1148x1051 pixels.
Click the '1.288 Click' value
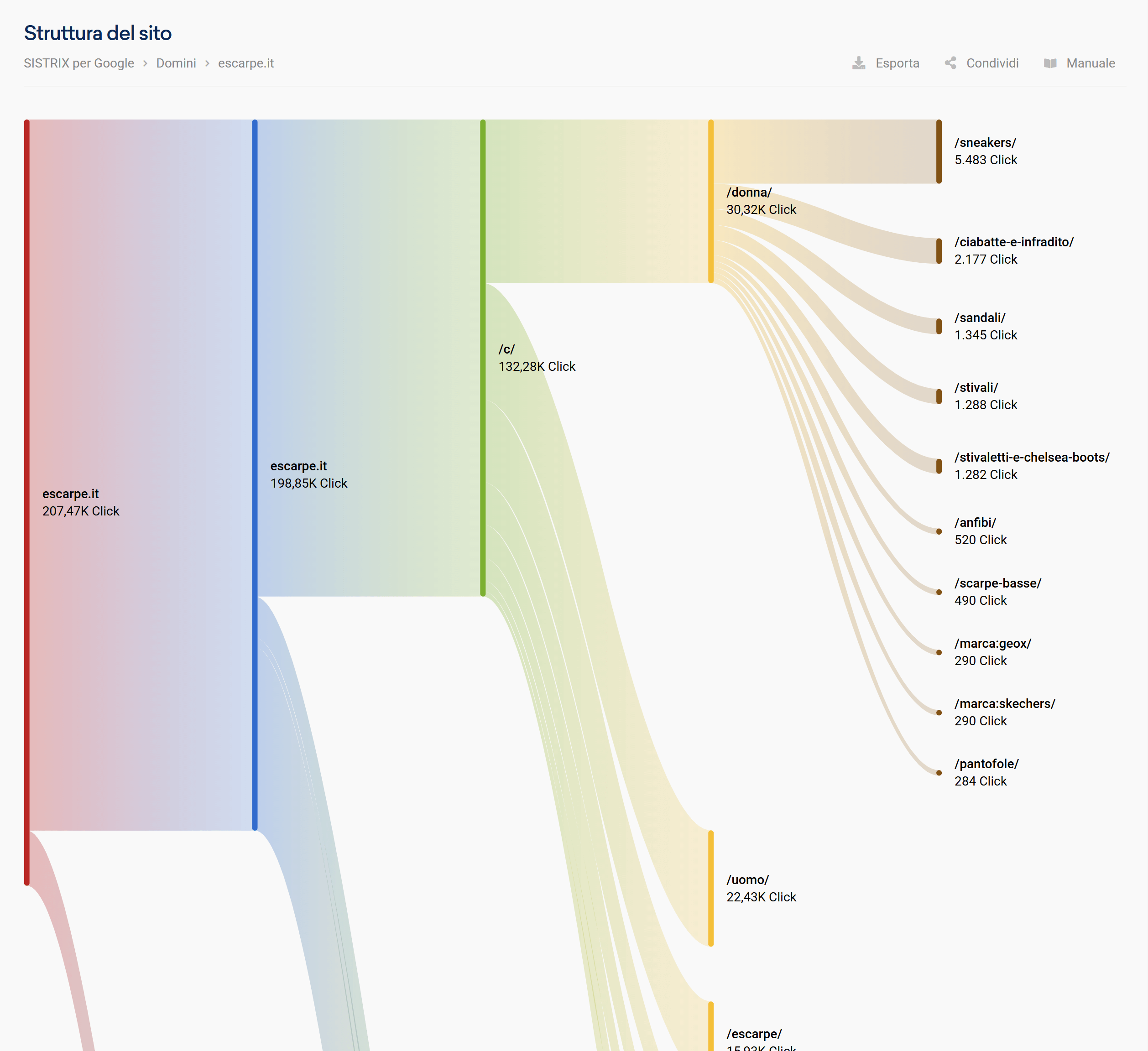(x=986, y=405)
